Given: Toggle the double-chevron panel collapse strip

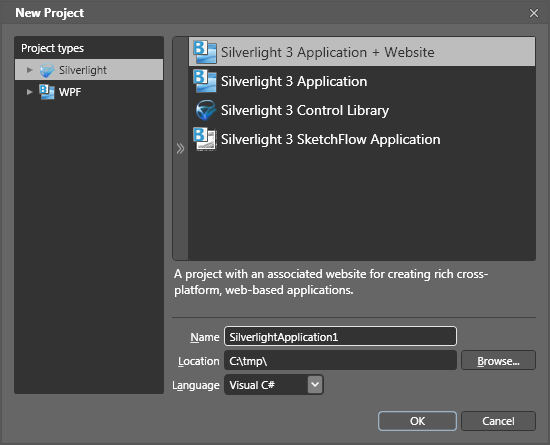Looking at the screenshot, I should 180,148.
